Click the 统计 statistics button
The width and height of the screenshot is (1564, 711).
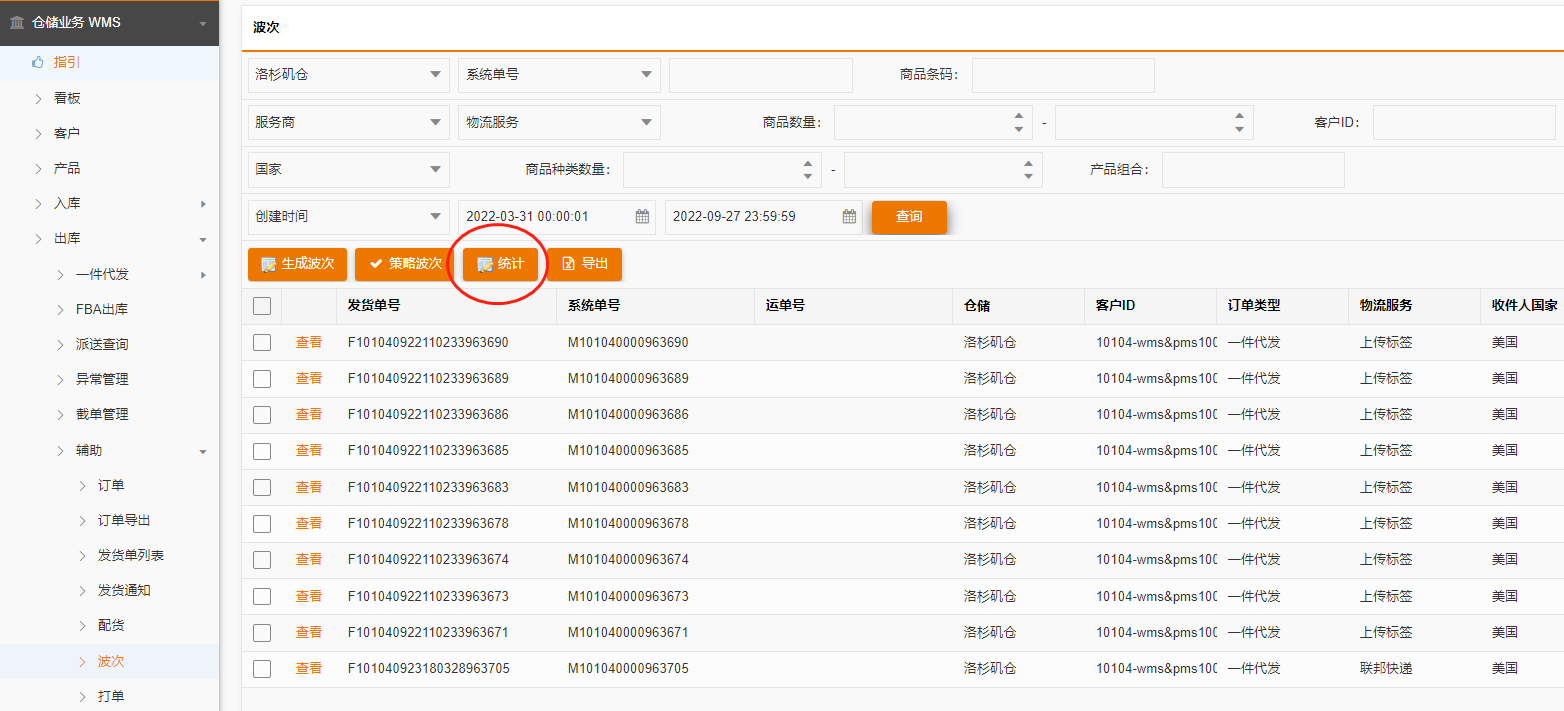point(500,264)
